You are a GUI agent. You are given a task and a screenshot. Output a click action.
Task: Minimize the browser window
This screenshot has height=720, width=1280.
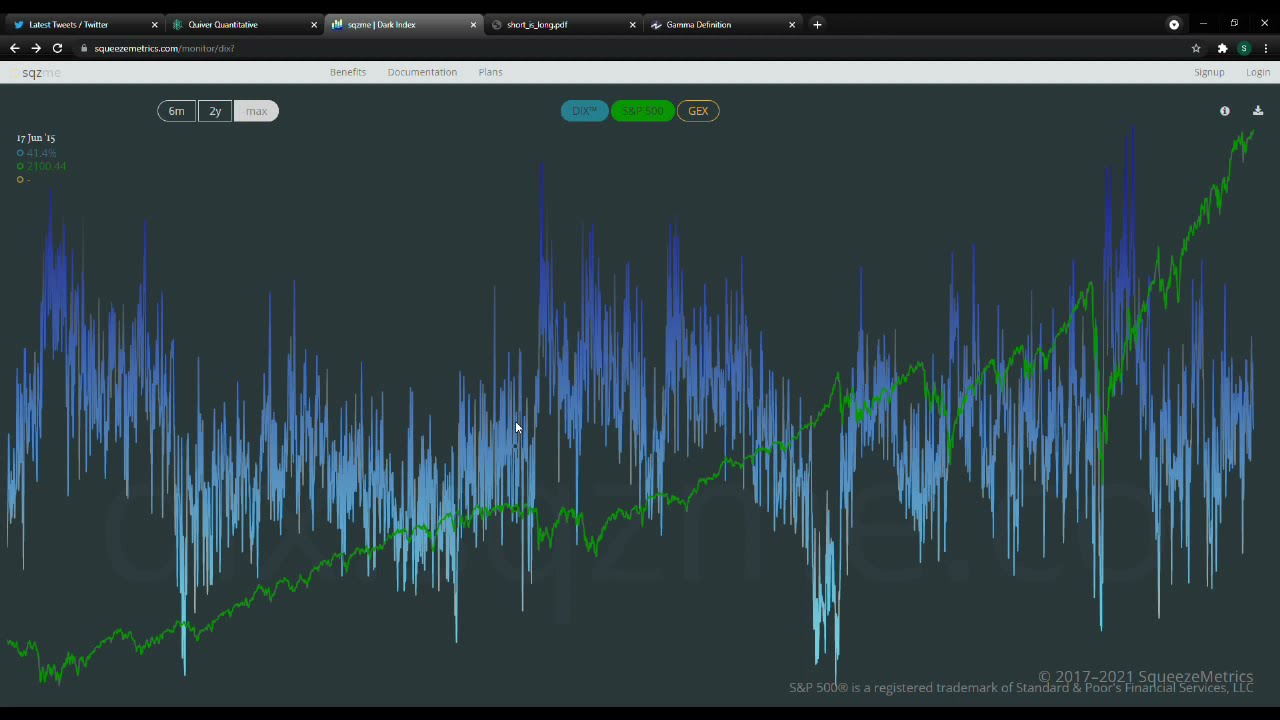(x=1203, y=24)
